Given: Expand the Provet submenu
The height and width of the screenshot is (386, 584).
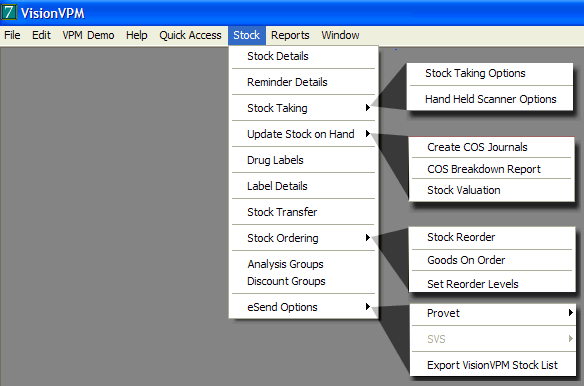Looking at the screenshot, I should click(493, 313).
